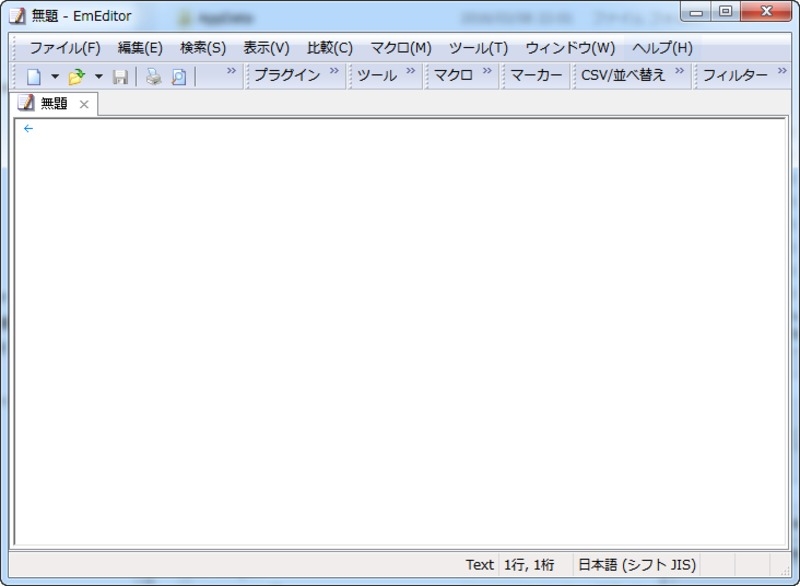Select the 無題 document tab

pyautogui.click(x=54, y=104)
